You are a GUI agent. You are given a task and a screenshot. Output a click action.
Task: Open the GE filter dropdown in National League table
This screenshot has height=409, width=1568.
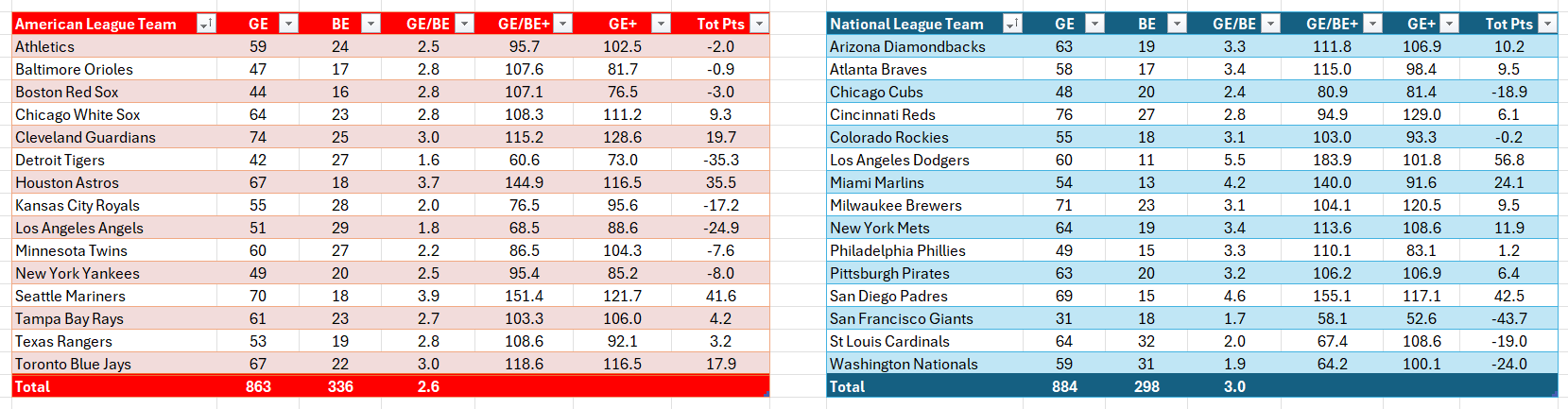point(1094,24)
